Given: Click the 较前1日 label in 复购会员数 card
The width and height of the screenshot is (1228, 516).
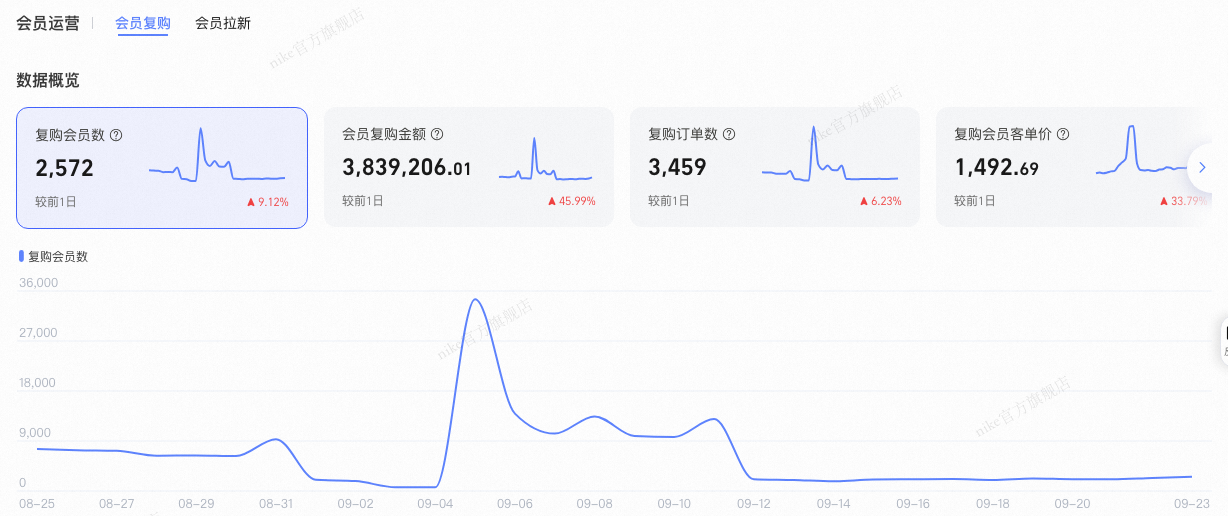Looking at the screenshot, I should 55,202.
